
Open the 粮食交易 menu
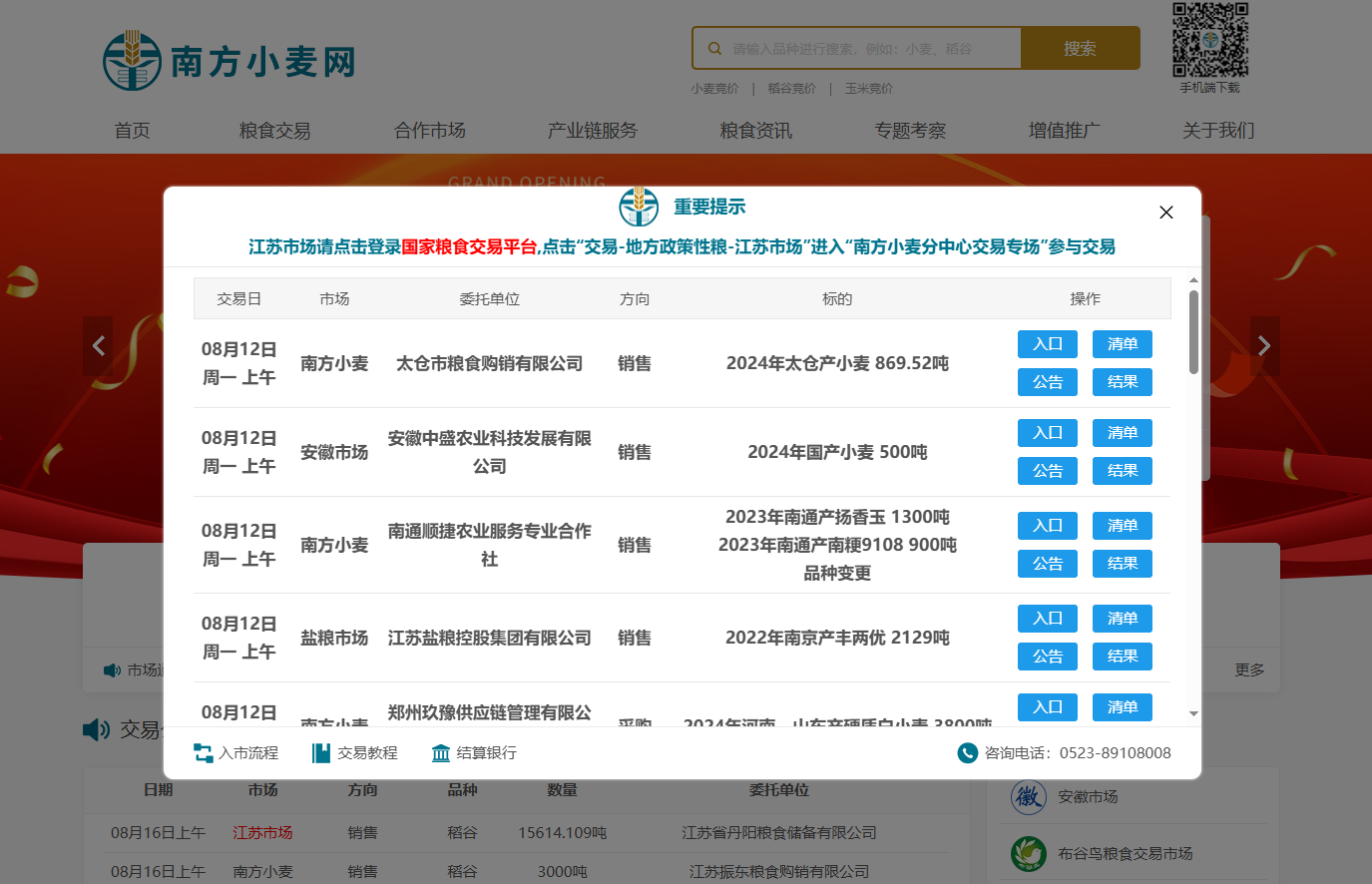(x=275, y=130)
